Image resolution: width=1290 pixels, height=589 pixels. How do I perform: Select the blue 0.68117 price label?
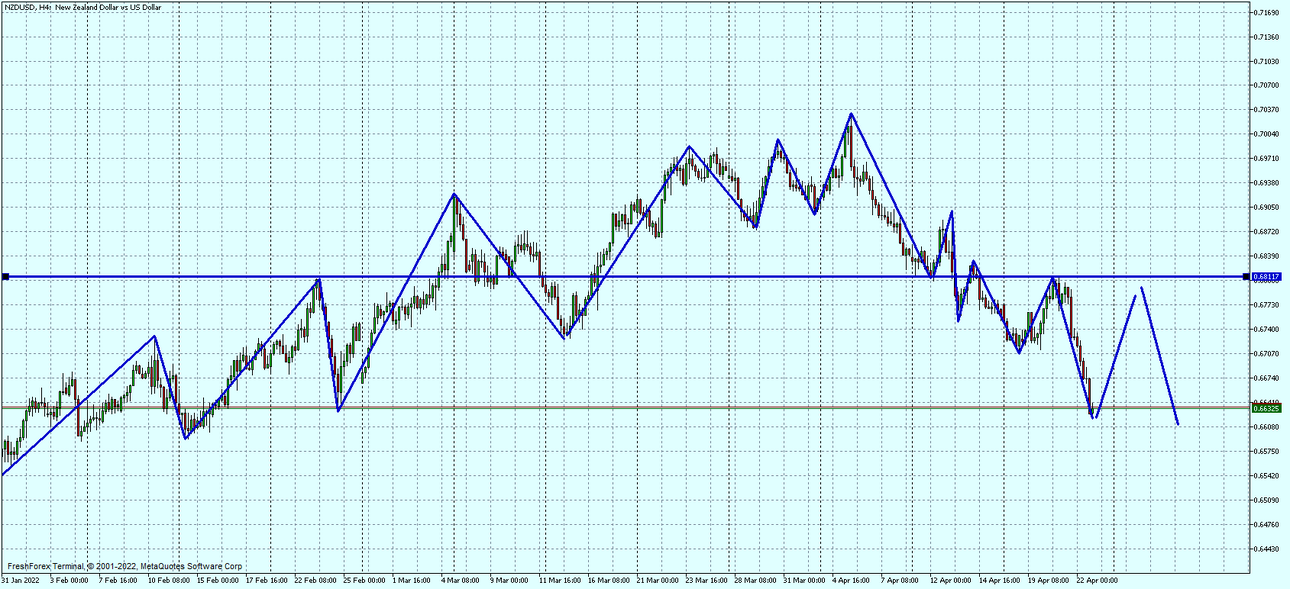click(1268, 276)
